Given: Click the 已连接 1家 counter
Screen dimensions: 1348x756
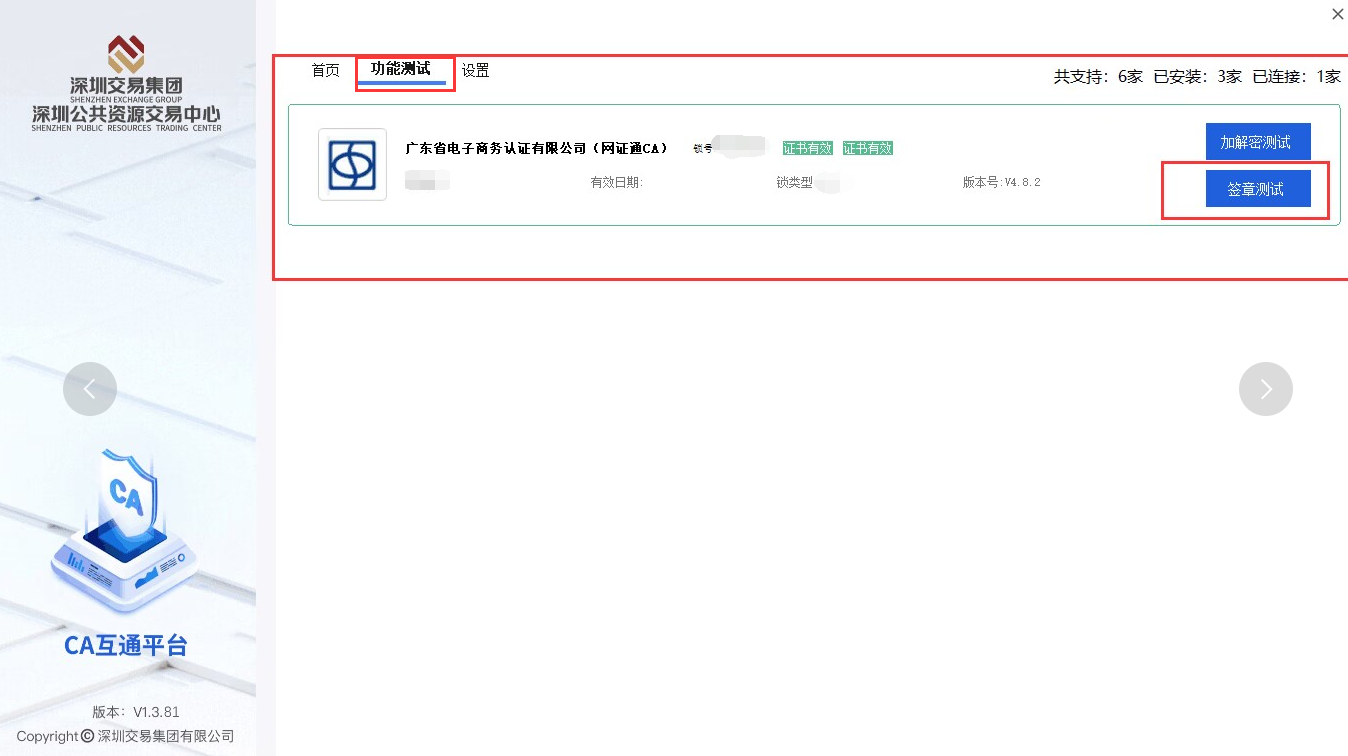Looking at the screenshot, I should point(1296,76).
